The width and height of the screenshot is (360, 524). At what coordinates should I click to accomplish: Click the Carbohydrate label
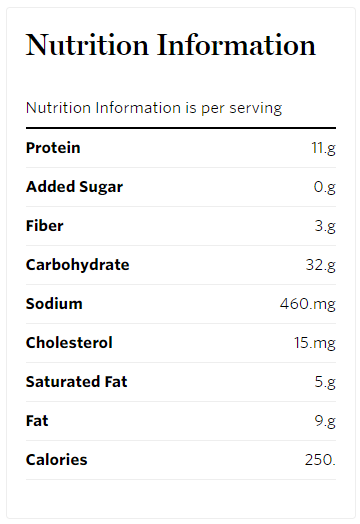[x=78, y=265]
